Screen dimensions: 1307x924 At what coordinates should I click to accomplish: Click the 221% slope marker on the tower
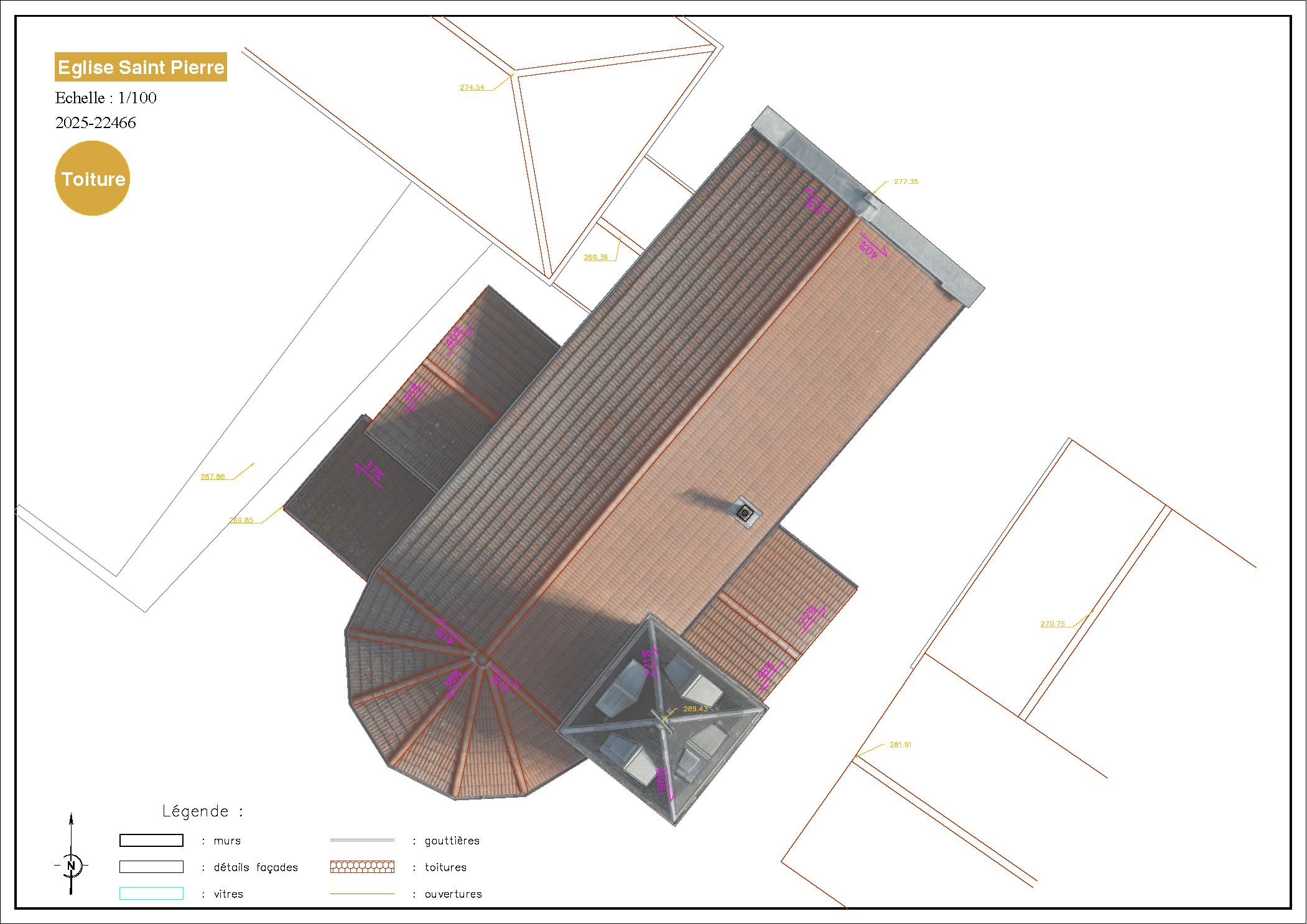[649, 663]
